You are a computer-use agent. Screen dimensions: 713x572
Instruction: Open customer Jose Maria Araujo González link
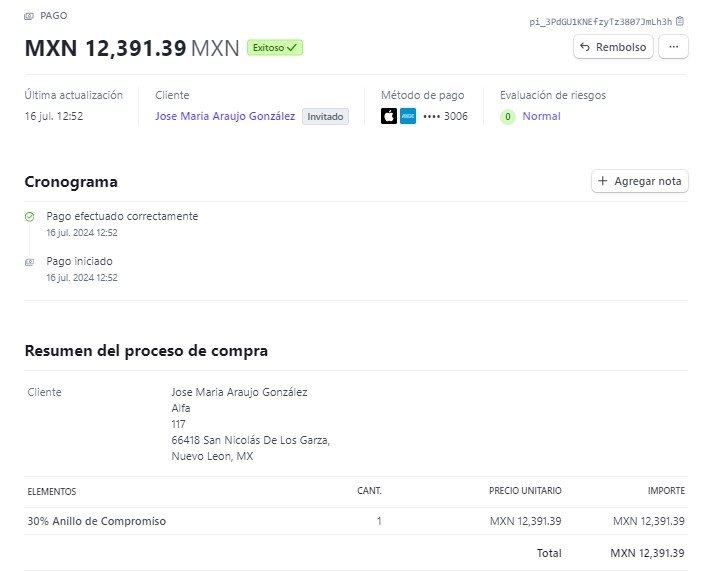pyautogui.click(x=225, y=116)
